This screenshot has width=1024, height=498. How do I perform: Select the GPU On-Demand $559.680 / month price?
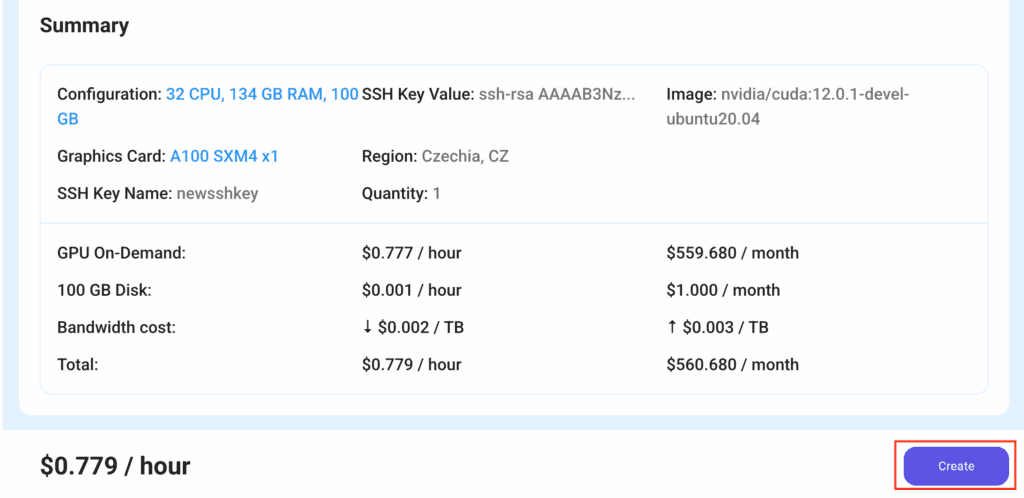pyautogui.click(x=732, y=253)
